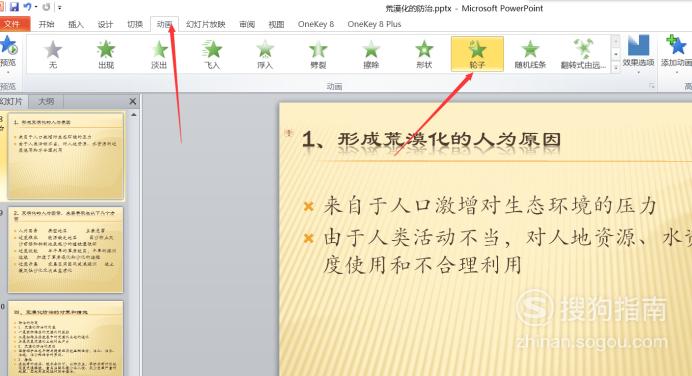Open the 文件 (File) tab
Screen dimensions: 692x376
pyautogui.click(x=15, y=24)
